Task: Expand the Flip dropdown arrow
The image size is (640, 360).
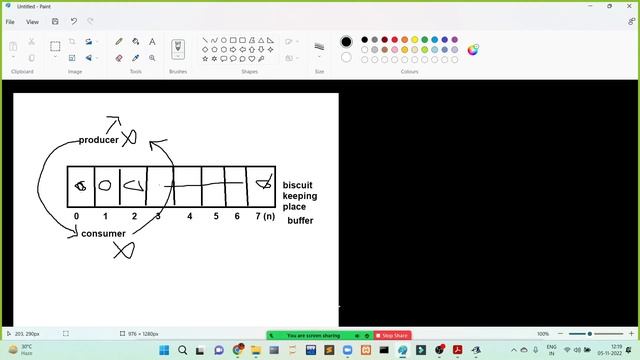Action: click(97, 58)
